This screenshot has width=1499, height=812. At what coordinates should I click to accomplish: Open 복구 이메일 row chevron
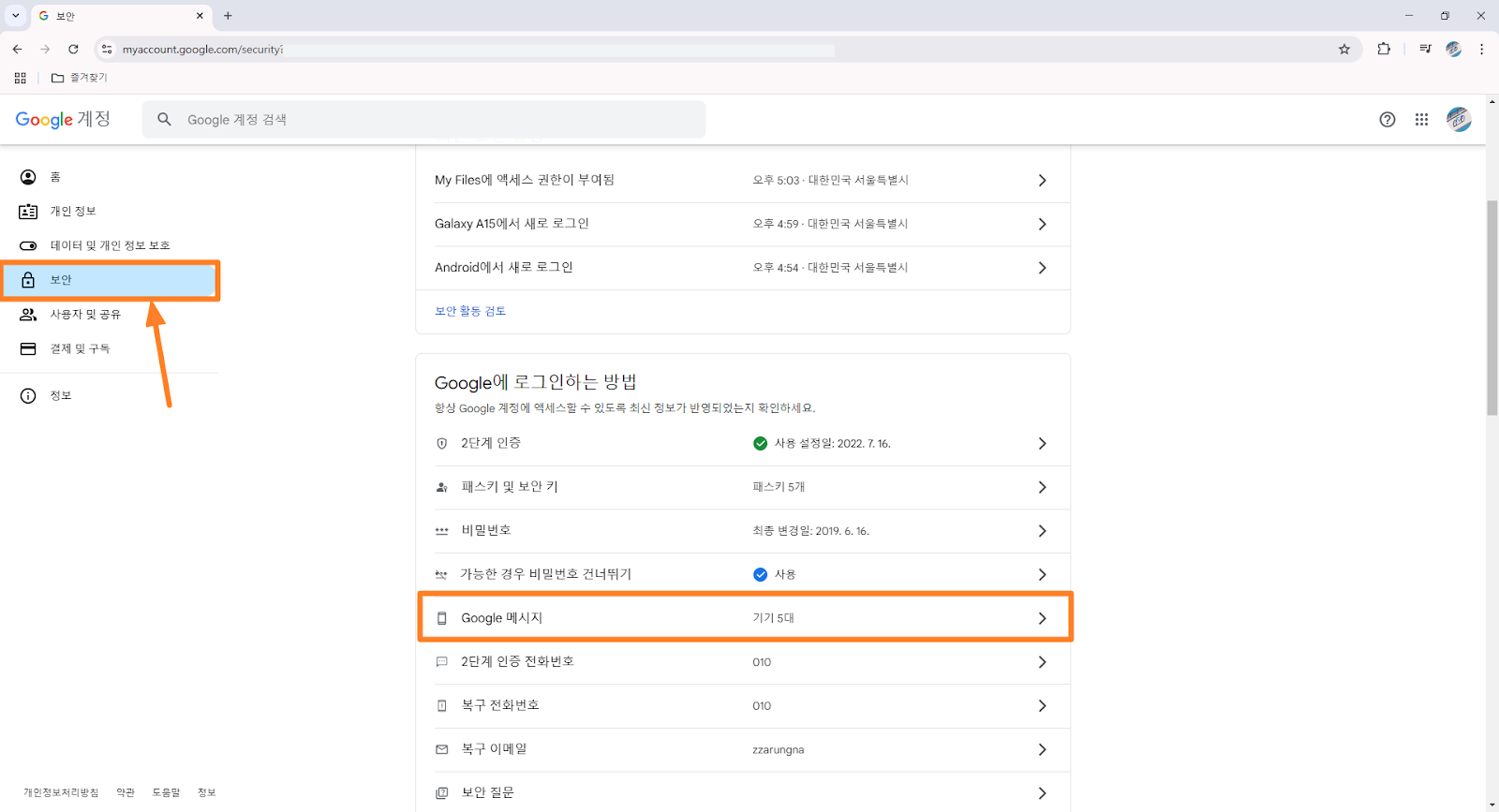(1042, 749)
